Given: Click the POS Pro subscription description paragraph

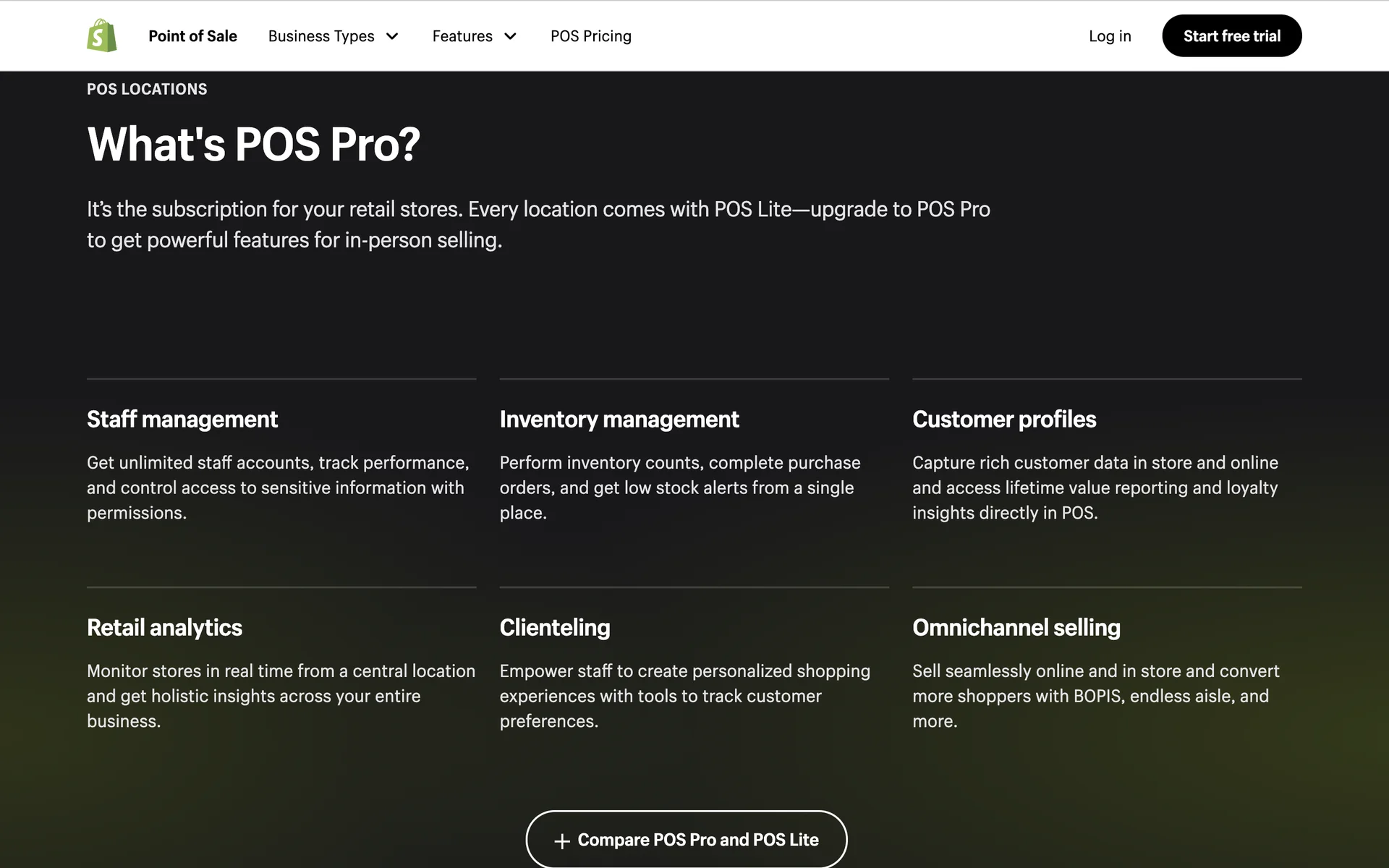Looking at the screenshot, I should pyautogui.click(x=538, y=224).
